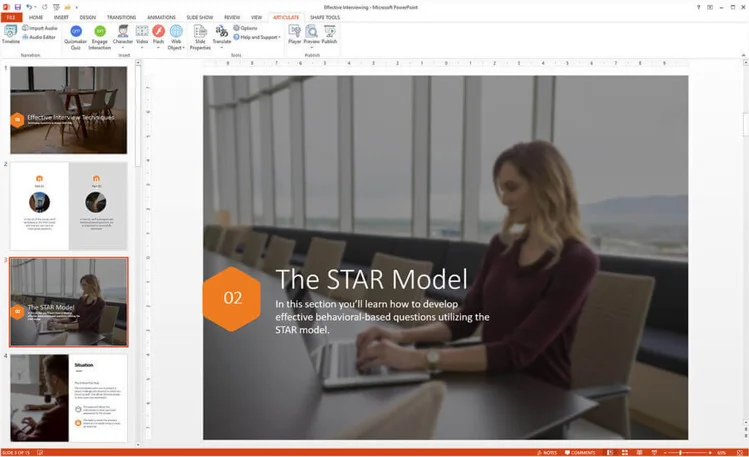Toggle the Comments pane in status bar
749x457 pixels.
pyautogui.click(x=579, y=452)
